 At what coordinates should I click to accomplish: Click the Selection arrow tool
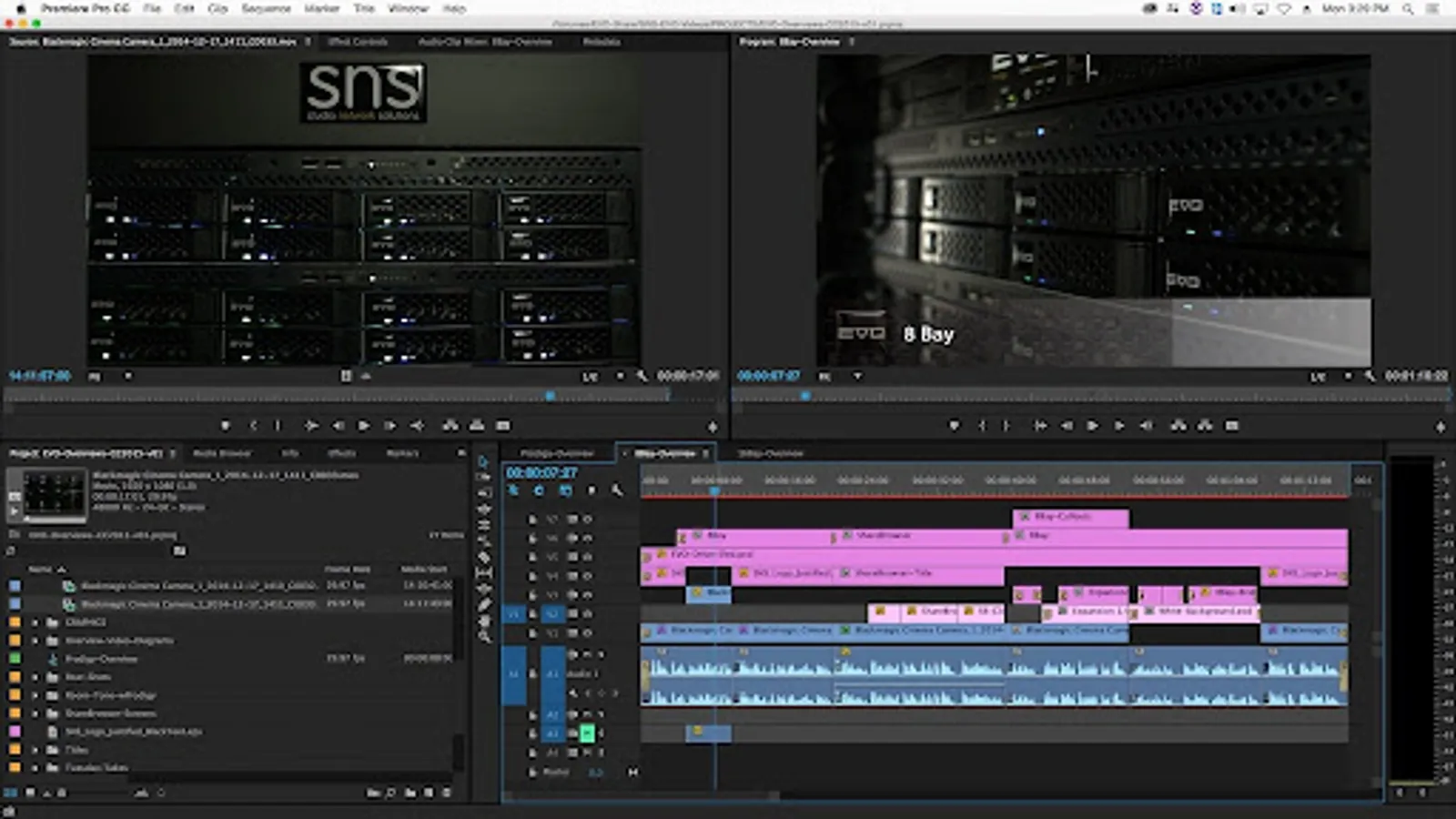(x=484, y=462)
